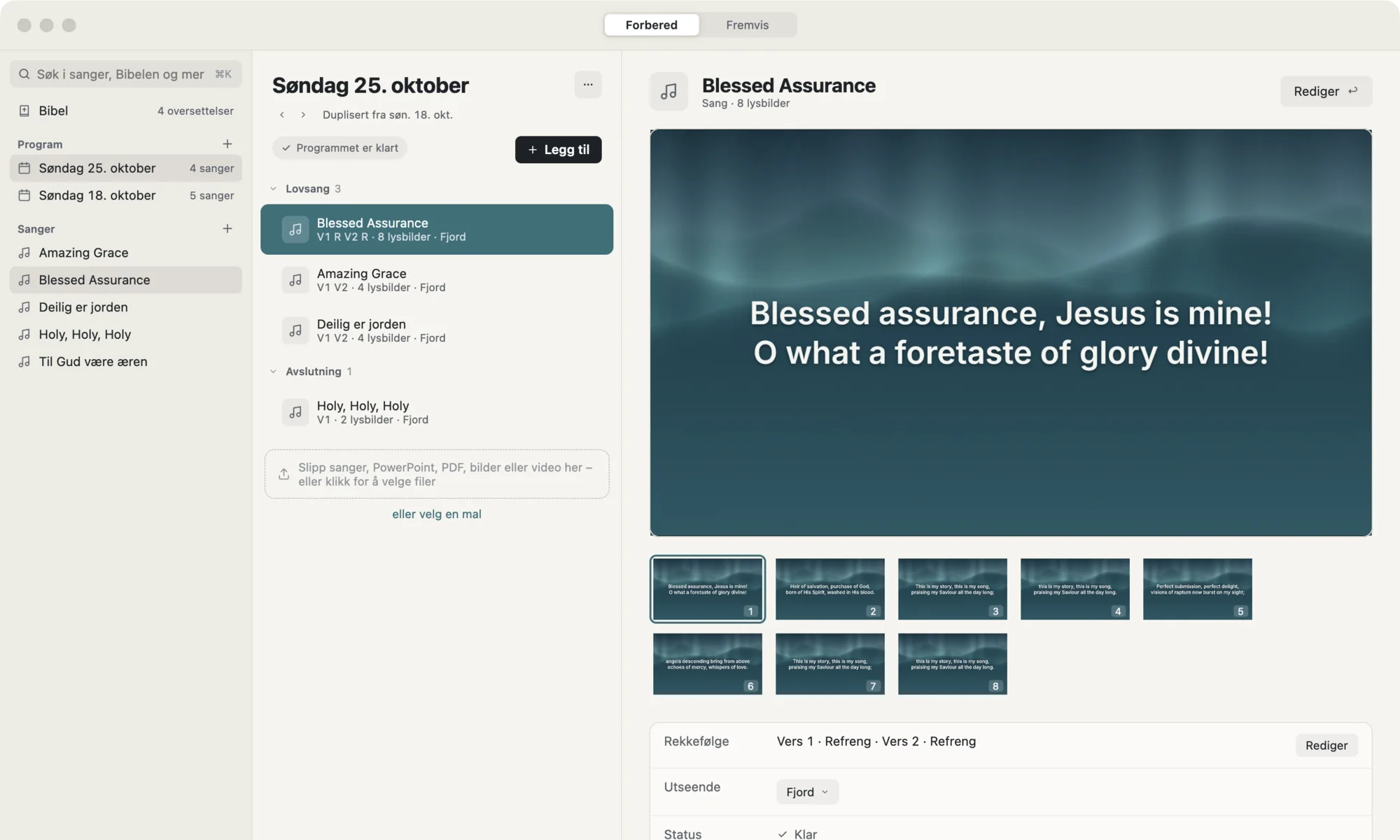1400x840 pixels.
Task: Add a new program with plus icon
Action: 227,144
